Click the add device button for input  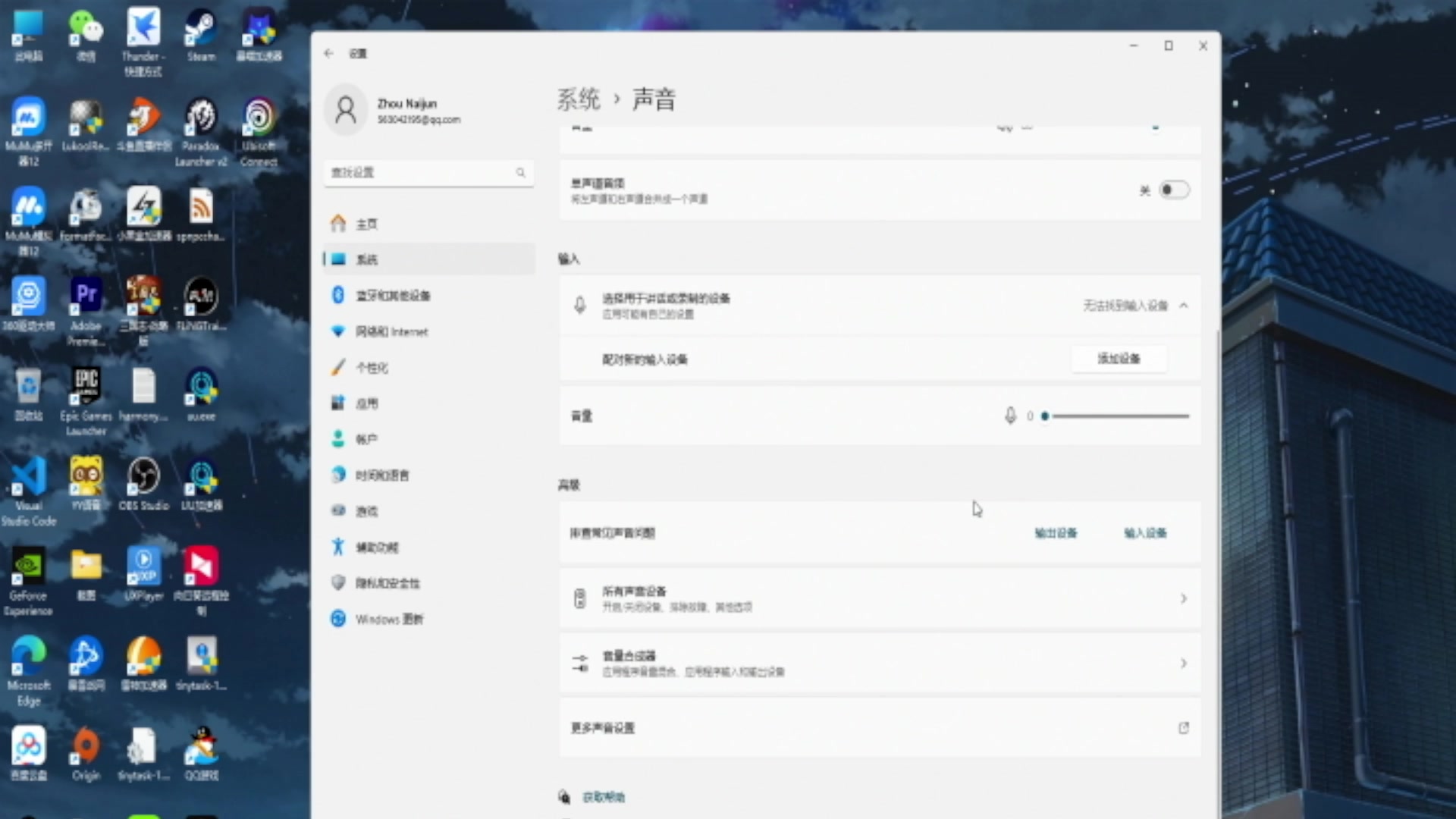coord(1119,359)
